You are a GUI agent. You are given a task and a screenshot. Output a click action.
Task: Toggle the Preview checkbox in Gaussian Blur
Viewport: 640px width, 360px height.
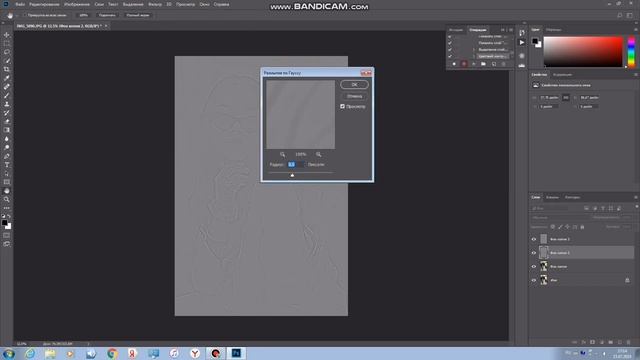tap(342, 107)
